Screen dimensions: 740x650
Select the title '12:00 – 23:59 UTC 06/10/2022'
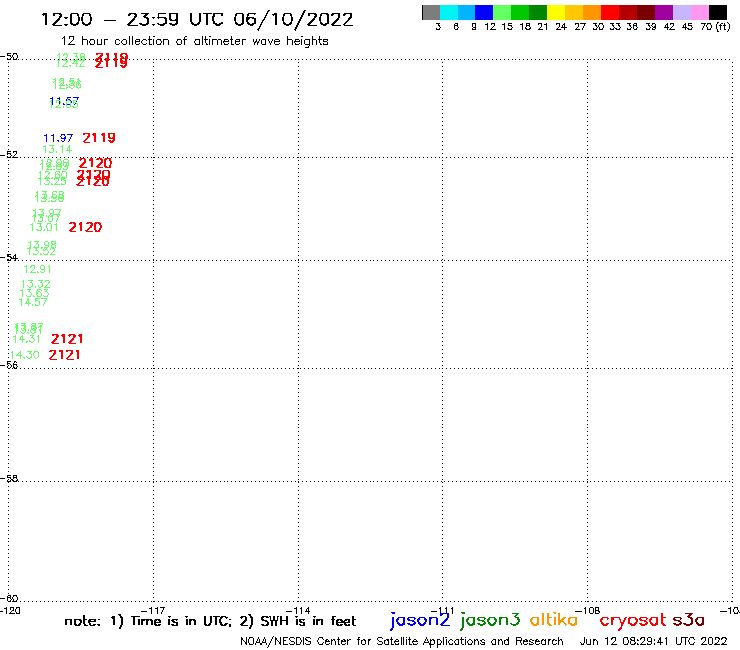[197, 19]
